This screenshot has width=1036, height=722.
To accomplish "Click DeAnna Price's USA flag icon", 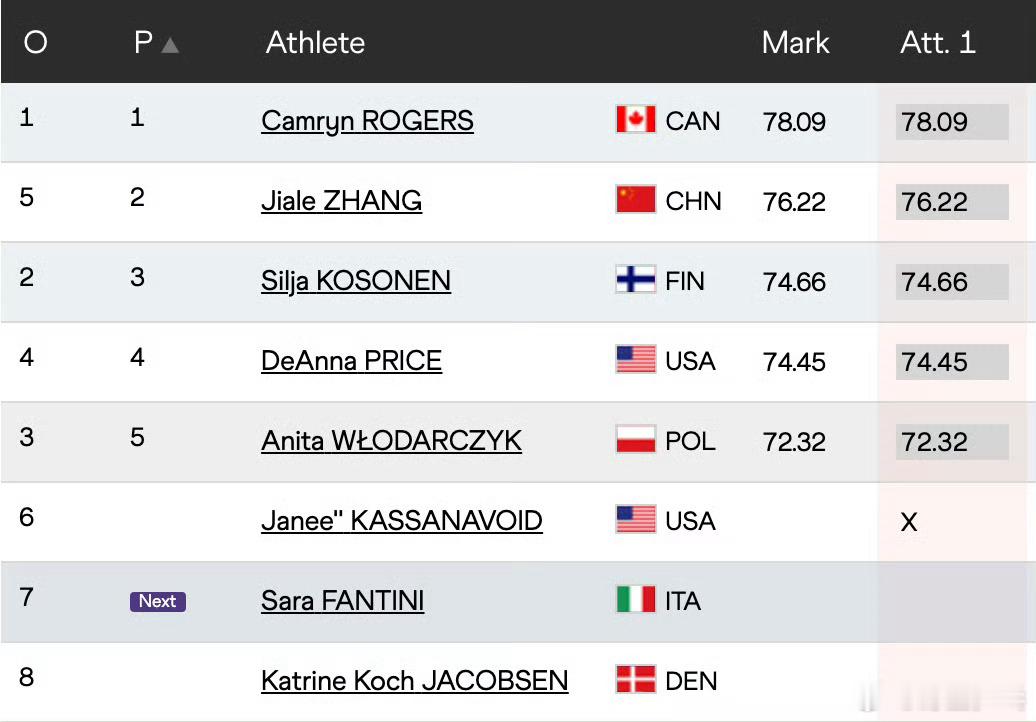I will pos(636,359).
